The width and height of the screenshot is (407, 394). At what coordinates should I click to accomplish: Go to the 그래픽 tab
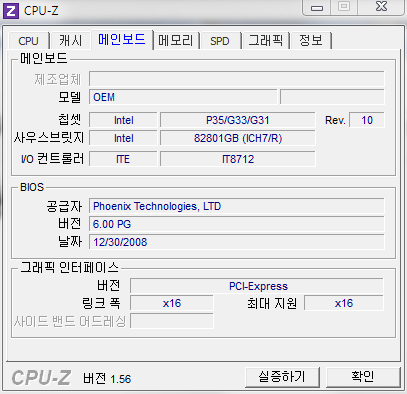point(265,41)
